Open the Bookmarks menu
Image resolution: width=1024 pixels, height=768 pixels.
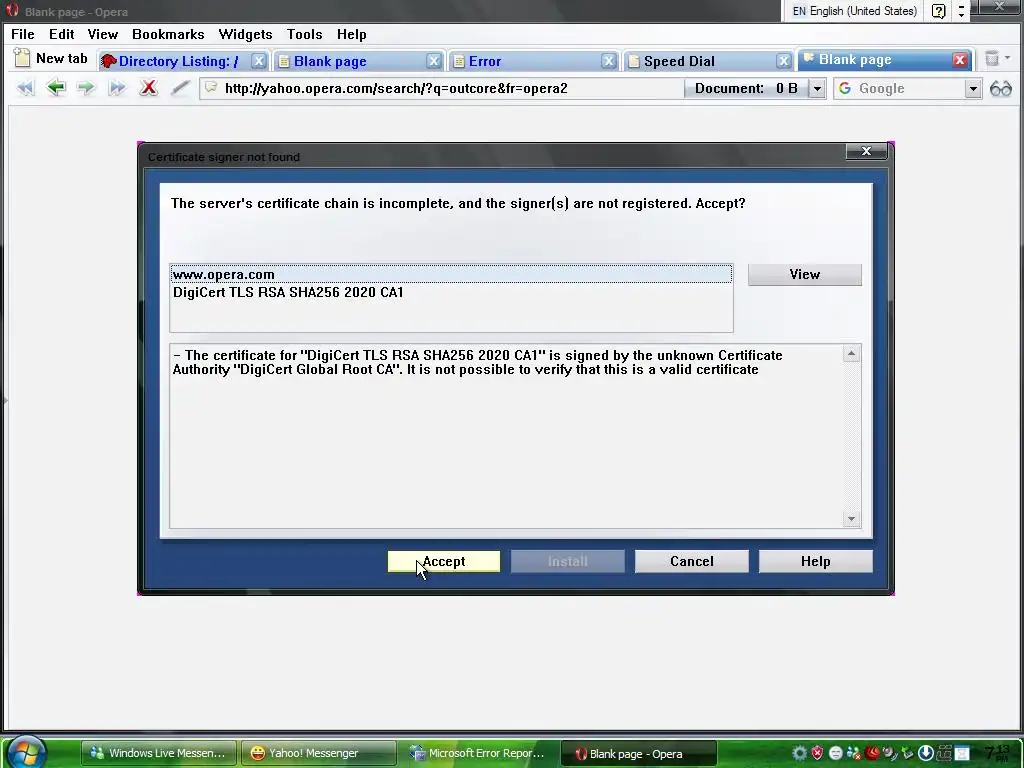168,34
